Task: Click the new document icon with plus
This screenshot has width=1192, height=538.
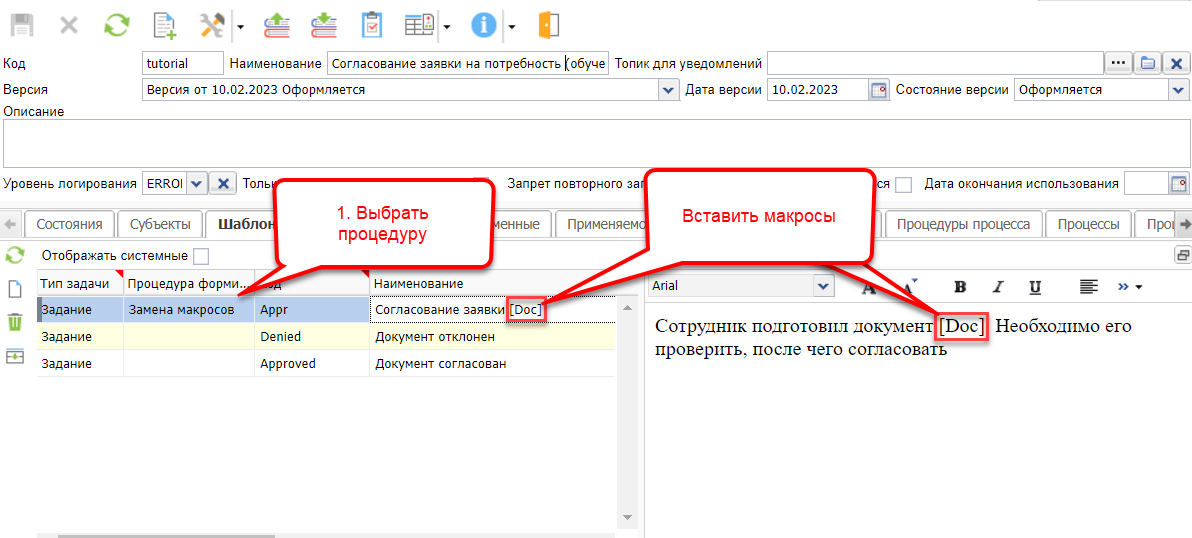Action: [165, 25]
